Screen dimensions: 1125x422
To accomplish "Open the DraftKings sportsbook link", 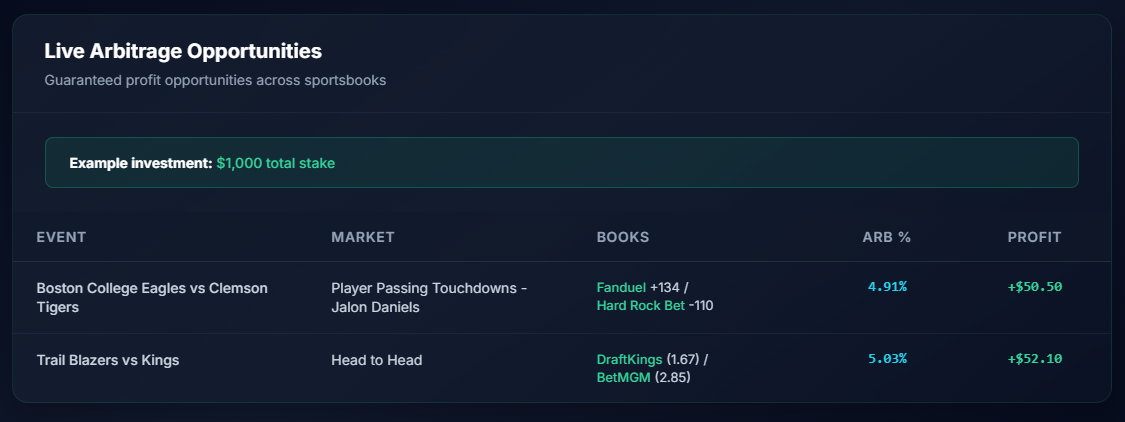I will pyautogui.click(x=629, y=360).
